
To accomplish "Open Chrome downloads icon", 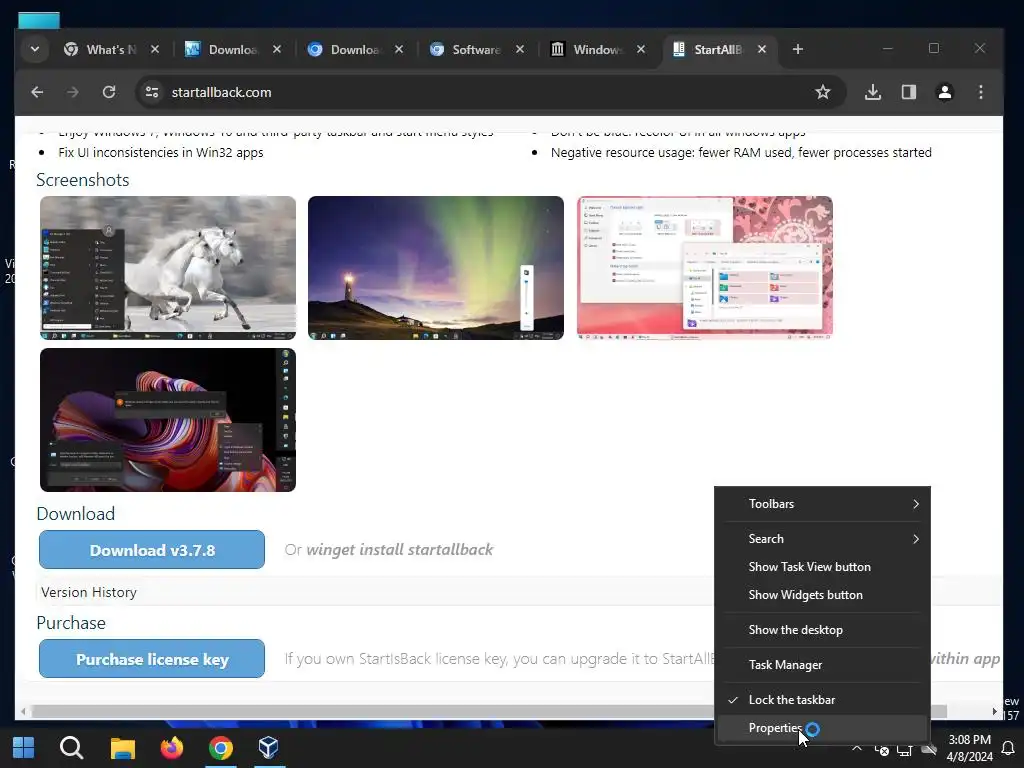I will point(873,92).
